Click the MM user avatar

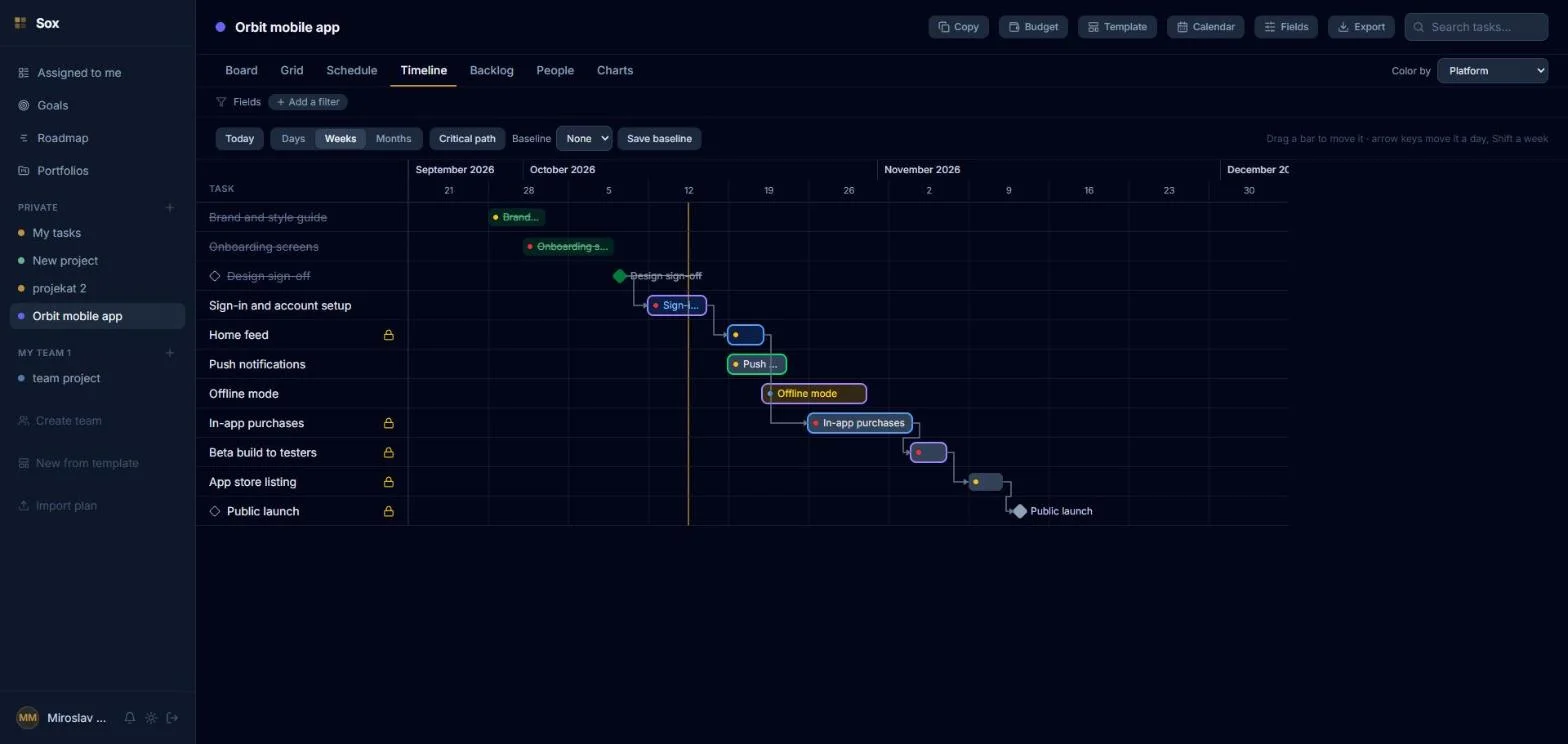click(28, 718)
